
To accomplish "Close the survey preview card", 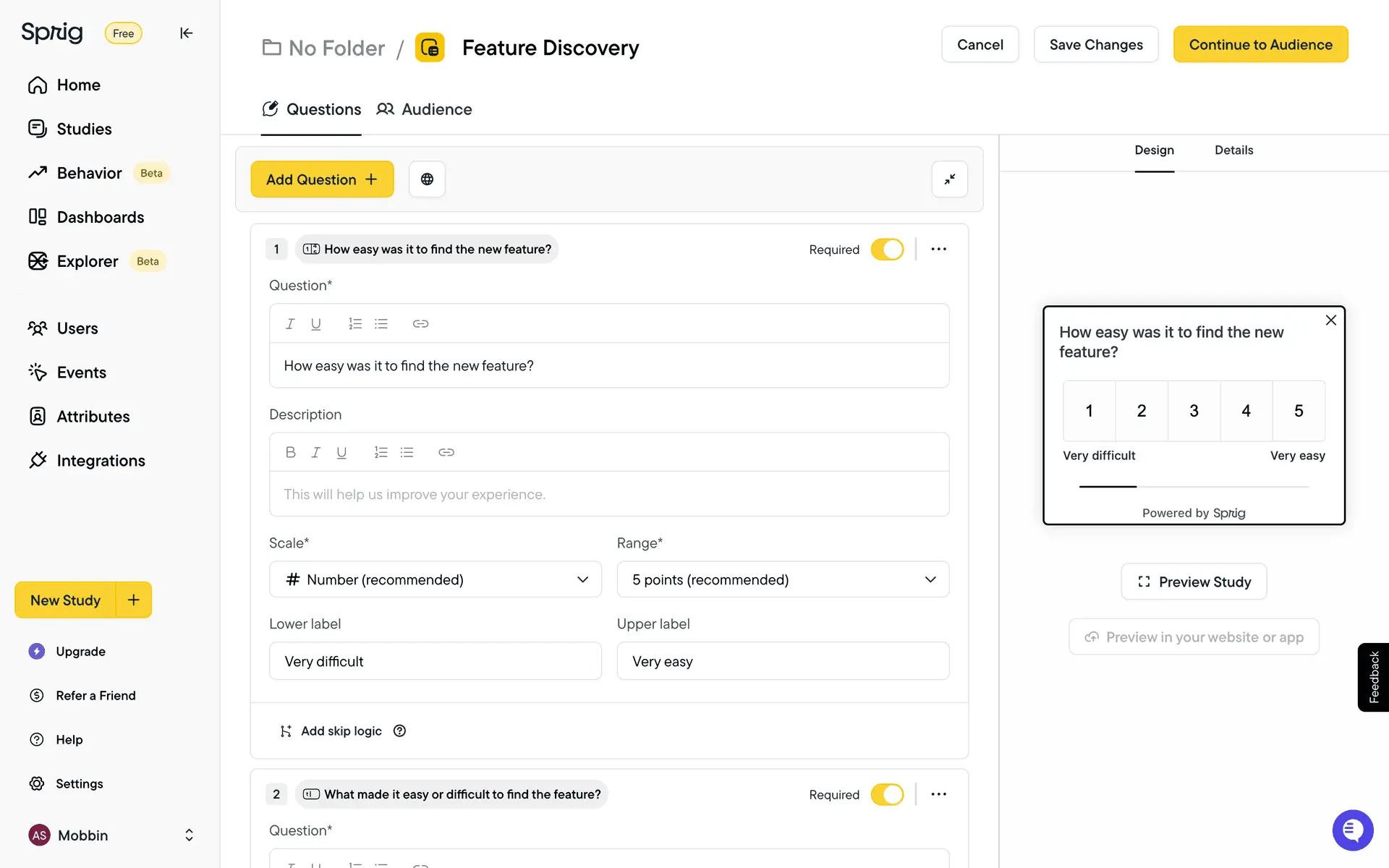I will coord(1330,320).
